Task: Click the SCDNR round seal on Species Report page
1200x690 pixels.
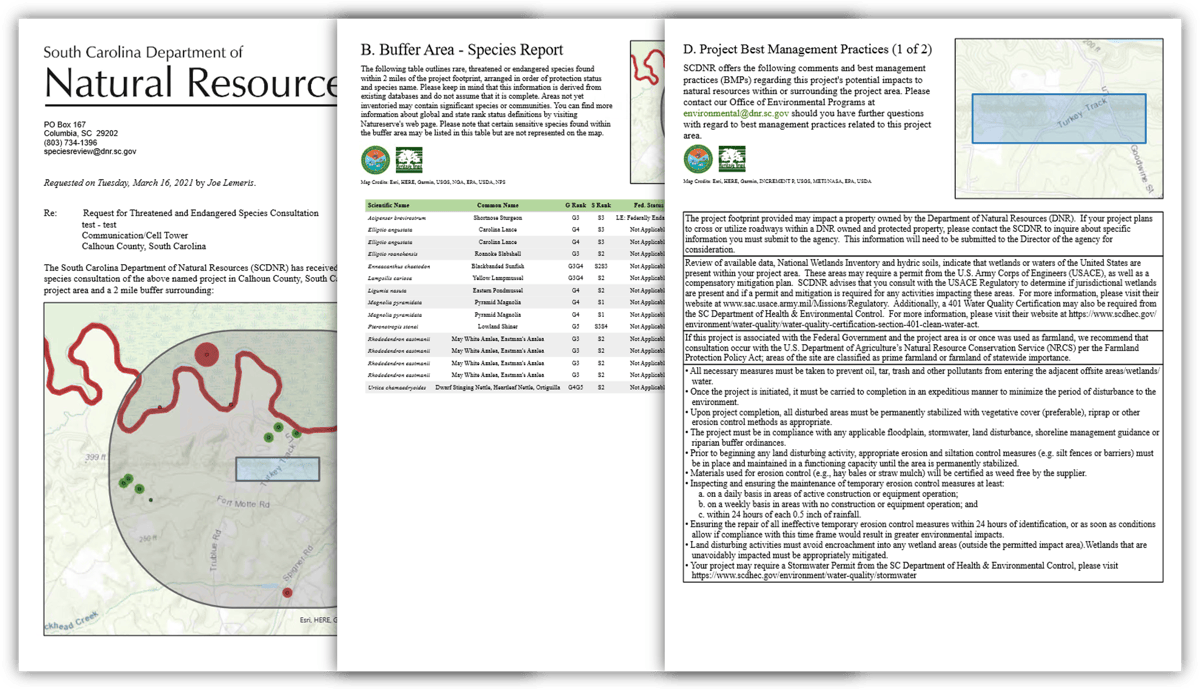Action: [375, 159]
